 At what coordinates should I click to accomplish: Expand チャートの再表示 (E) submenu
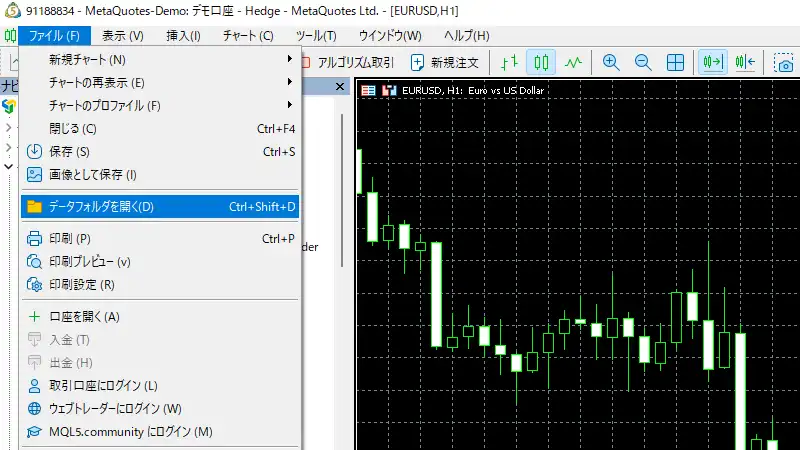click(160, 82)
